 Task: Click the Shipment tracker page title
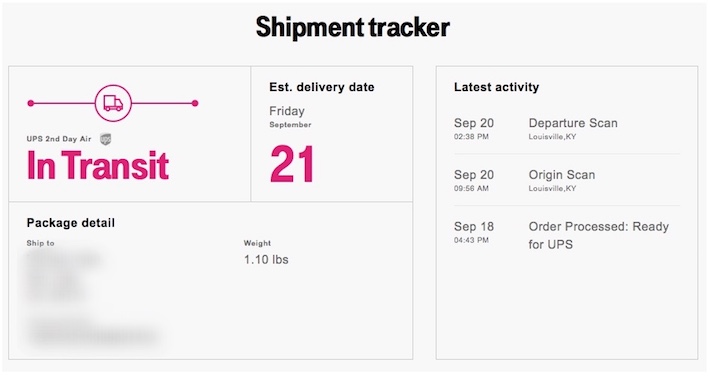[352, 27]
